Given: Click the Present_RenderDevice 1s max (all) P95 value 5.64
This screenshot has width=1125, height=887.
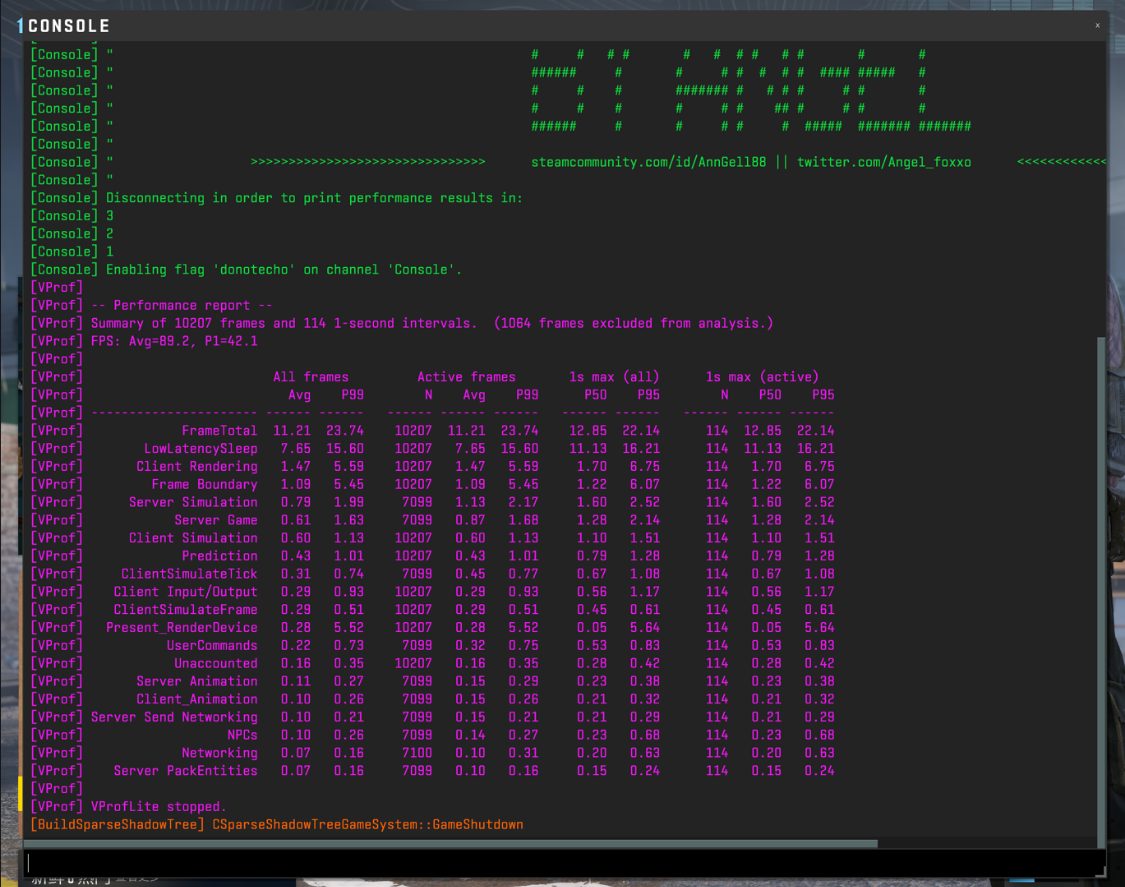Looking at the screenshot, I should pyautogui.click(x=644, y=628).
